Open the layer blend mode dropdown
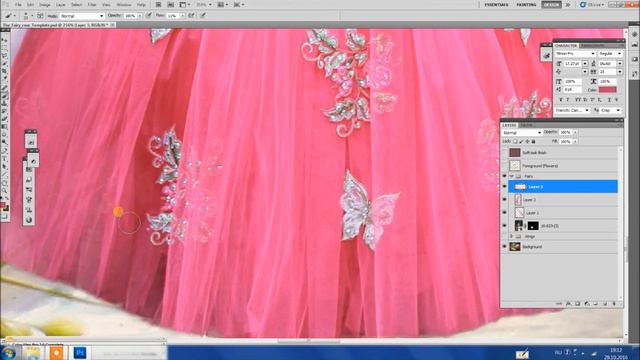Image resolution: width=640 pixels, height=360 pixels. point(522,133)
